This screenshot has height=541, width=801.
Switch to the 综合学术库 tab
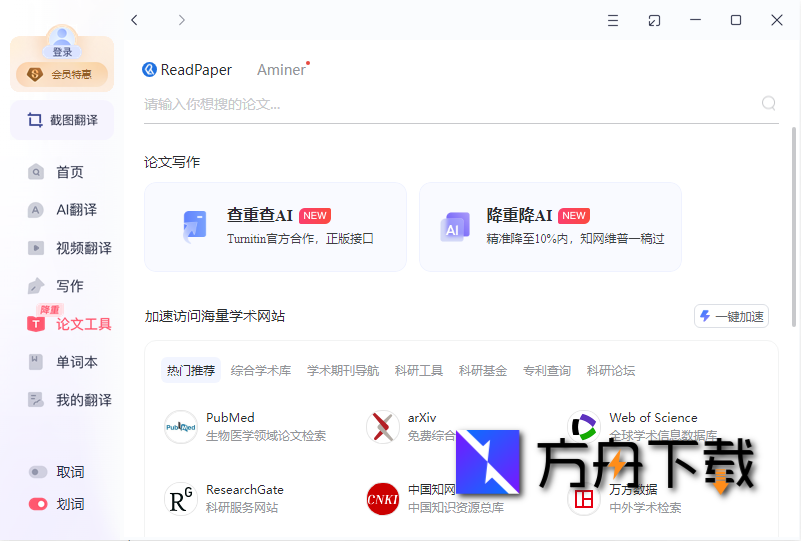pos(261,370)
